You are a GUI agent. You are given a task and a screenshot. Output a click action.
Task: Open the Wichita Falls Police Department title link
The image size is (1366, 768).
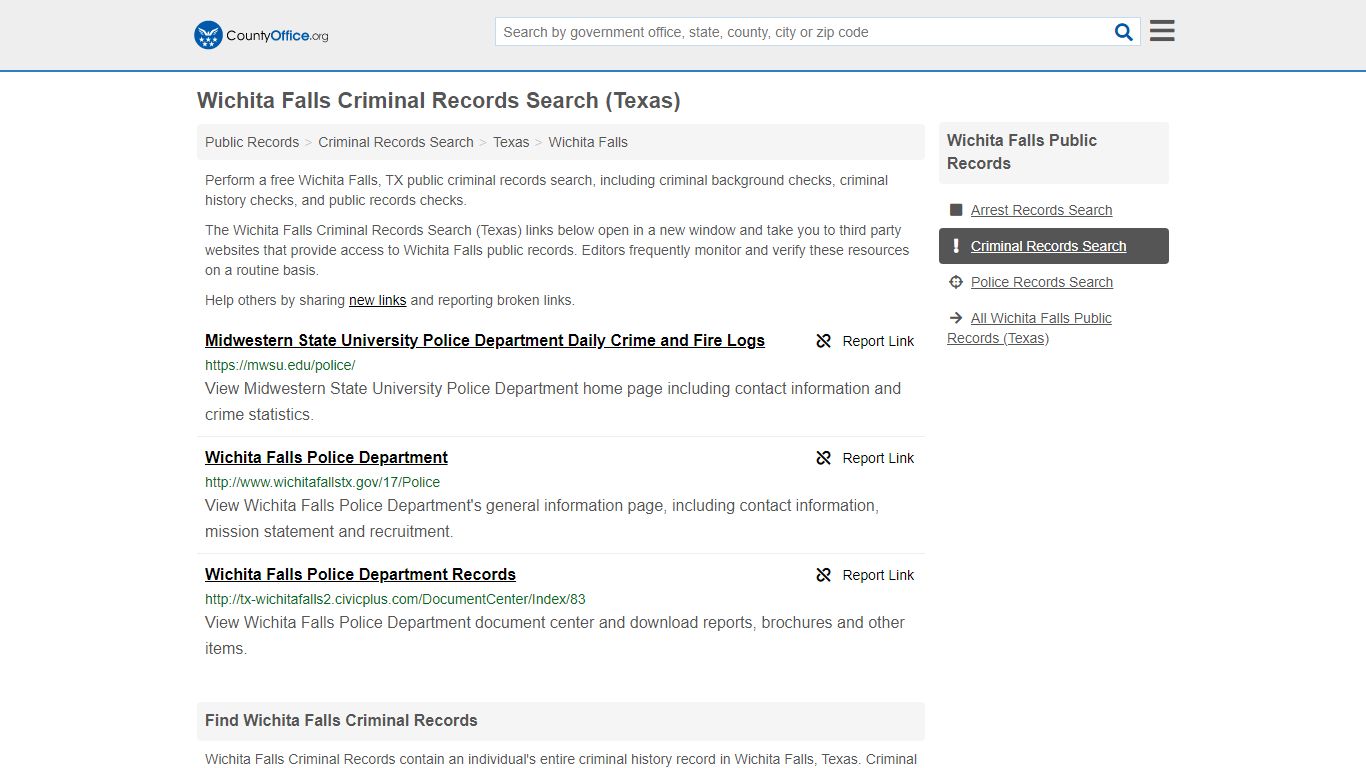(326, 457)
